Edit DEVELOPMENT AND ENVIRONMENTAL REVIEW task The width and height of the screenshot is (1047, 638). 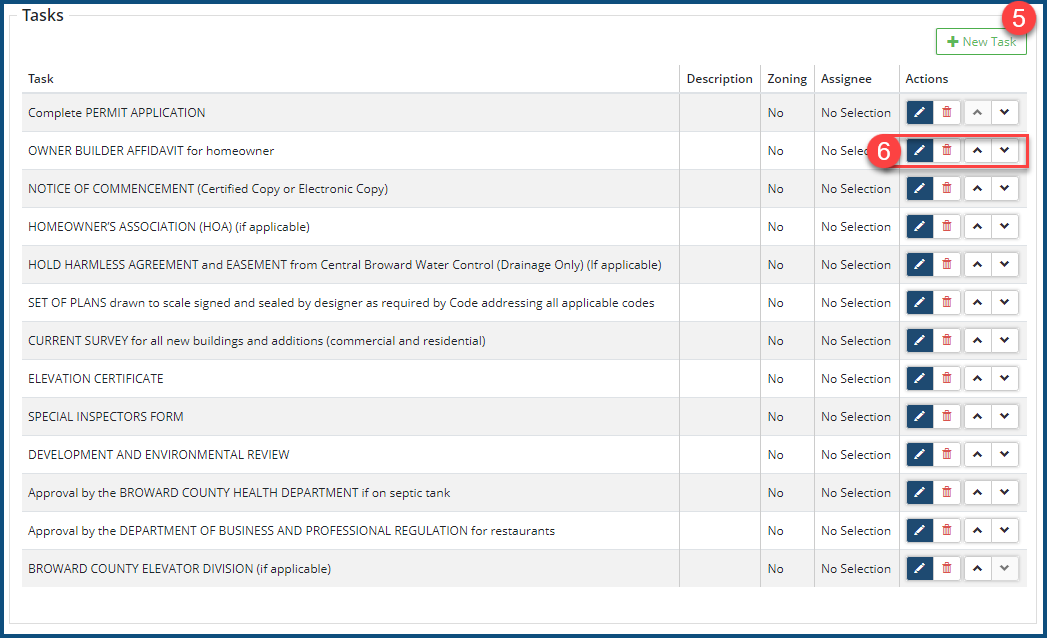pyautogui.click(x=919, y=455)
